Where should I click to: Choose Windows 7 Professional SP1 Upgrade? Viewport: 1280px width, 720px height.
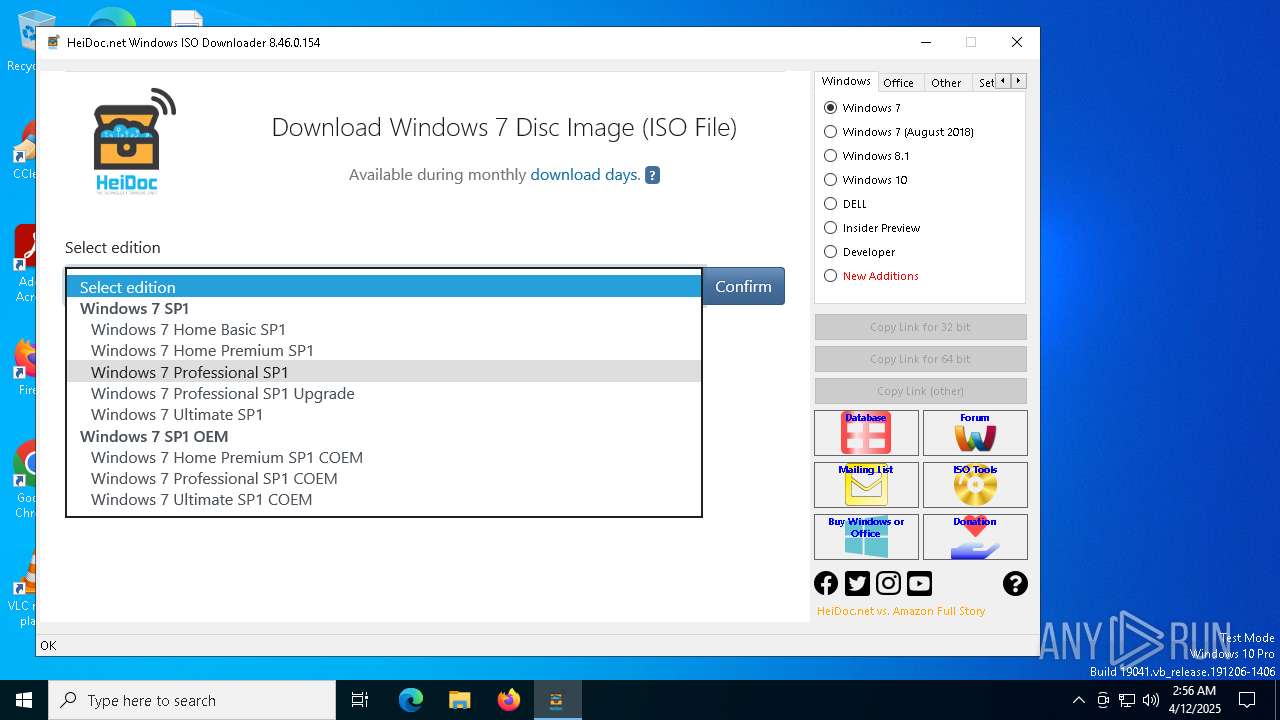point(384,393)
